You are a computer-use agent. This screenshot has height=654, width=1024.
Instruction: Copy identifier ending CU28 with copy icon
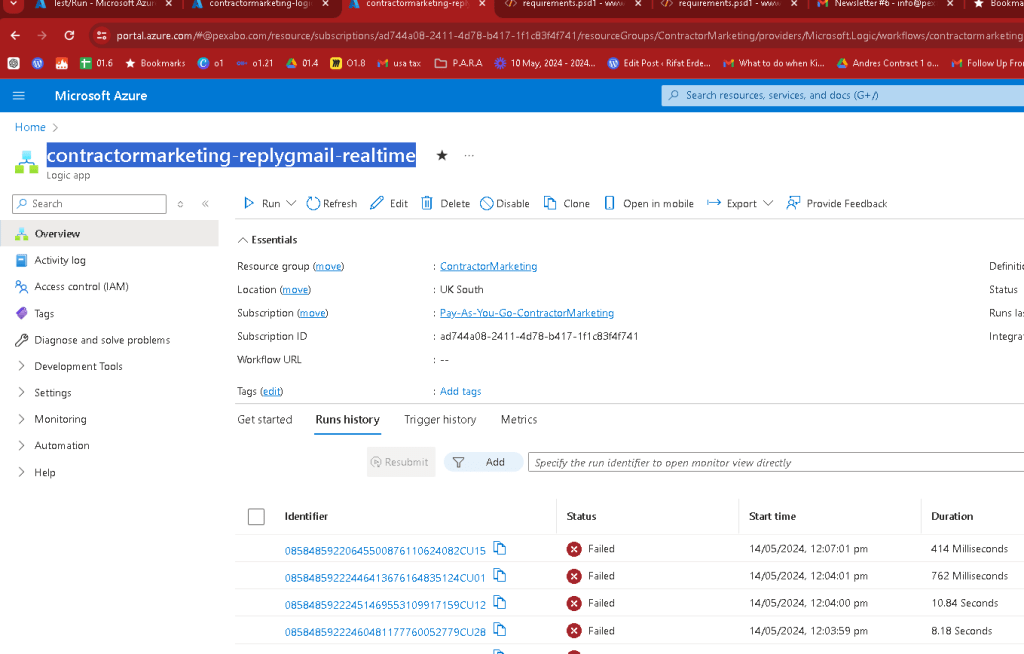click(500, 630)
